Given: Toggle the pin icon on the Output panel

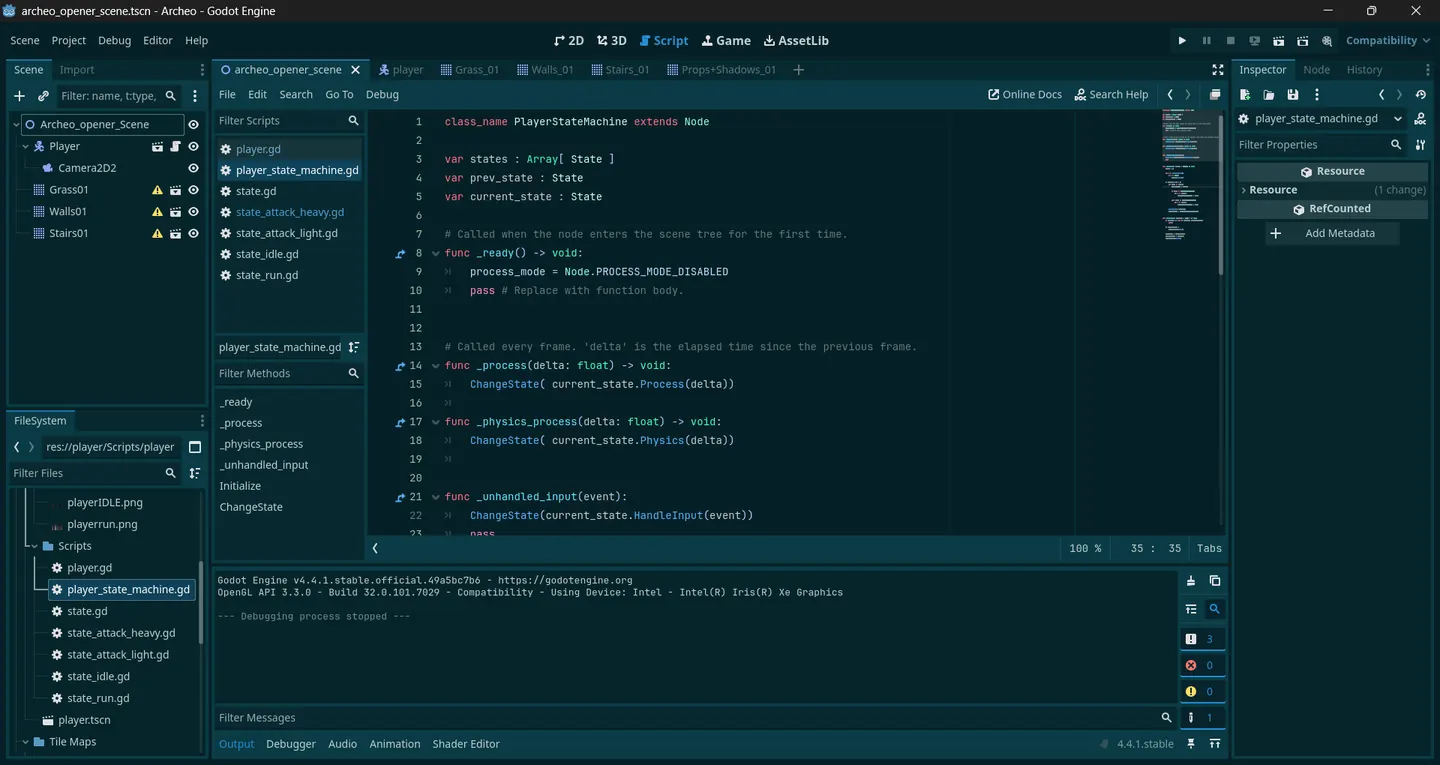Looking at the screenshot, I should tap(1189, 743).
